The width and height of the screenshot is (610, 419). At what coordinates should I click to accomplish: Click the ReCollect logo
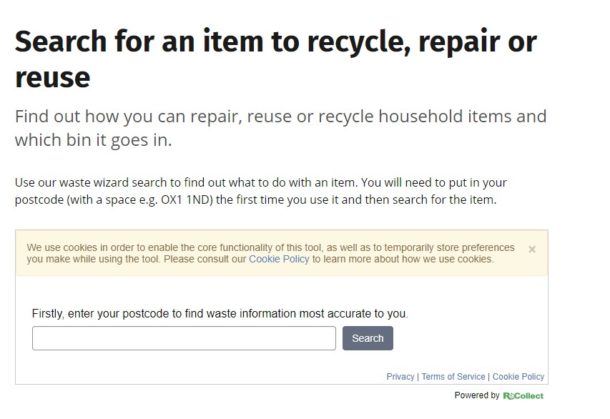click(524, 396)
